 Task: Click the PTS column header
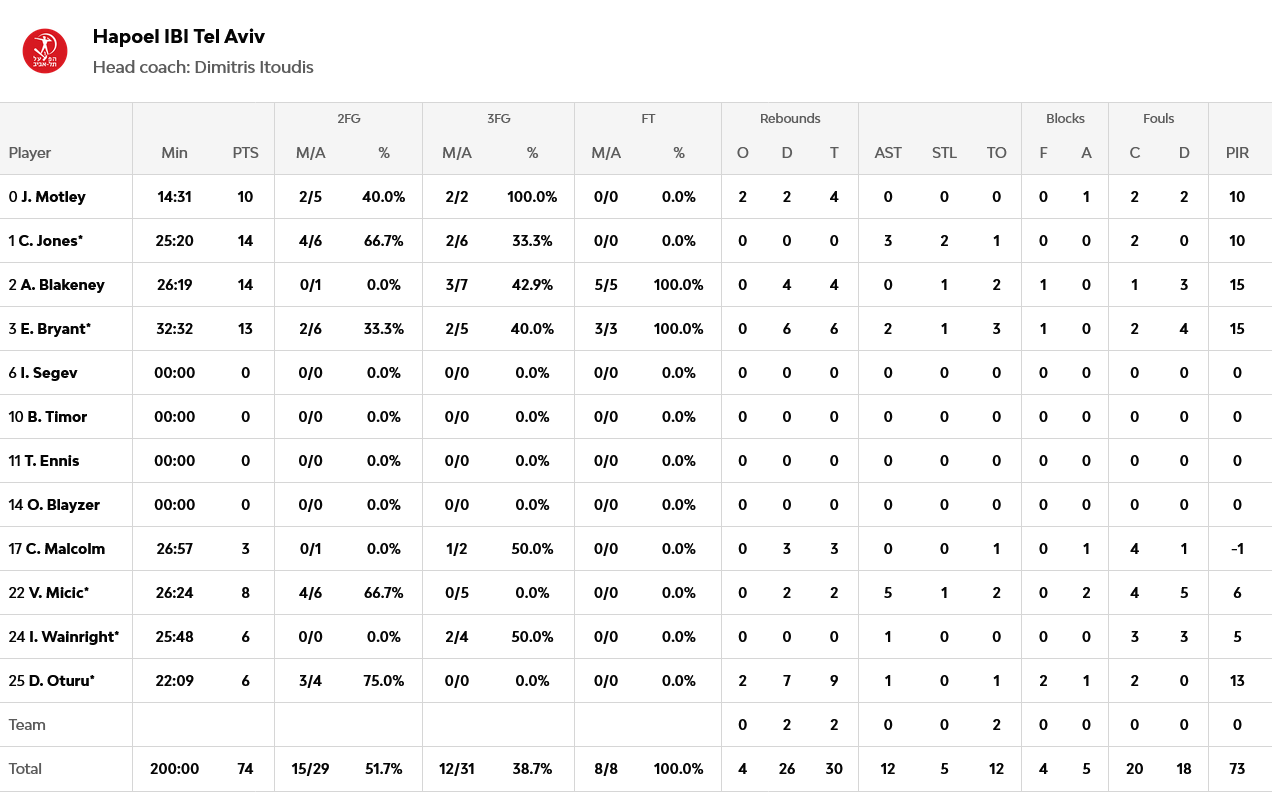245,153
